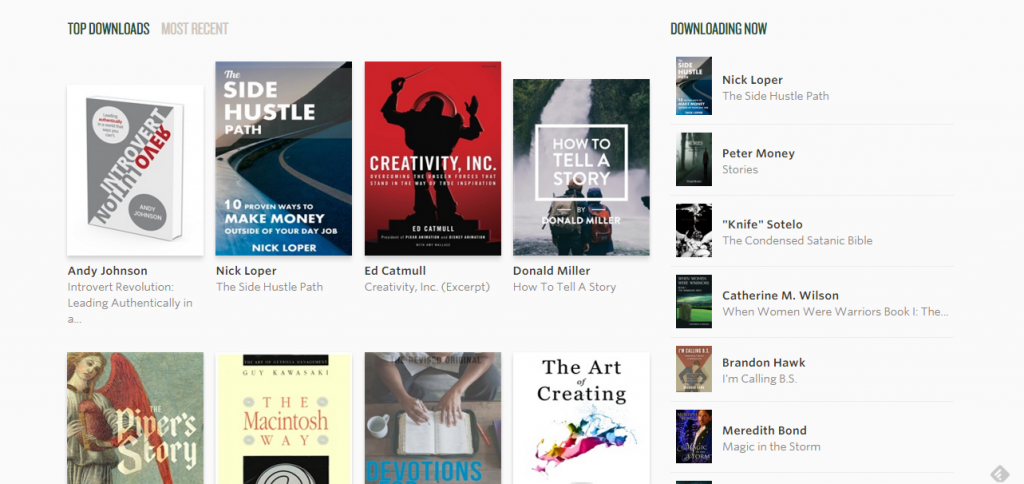Open small When Women Were Warriors thumbnail
1024x484 pixels.
(694, 301)
